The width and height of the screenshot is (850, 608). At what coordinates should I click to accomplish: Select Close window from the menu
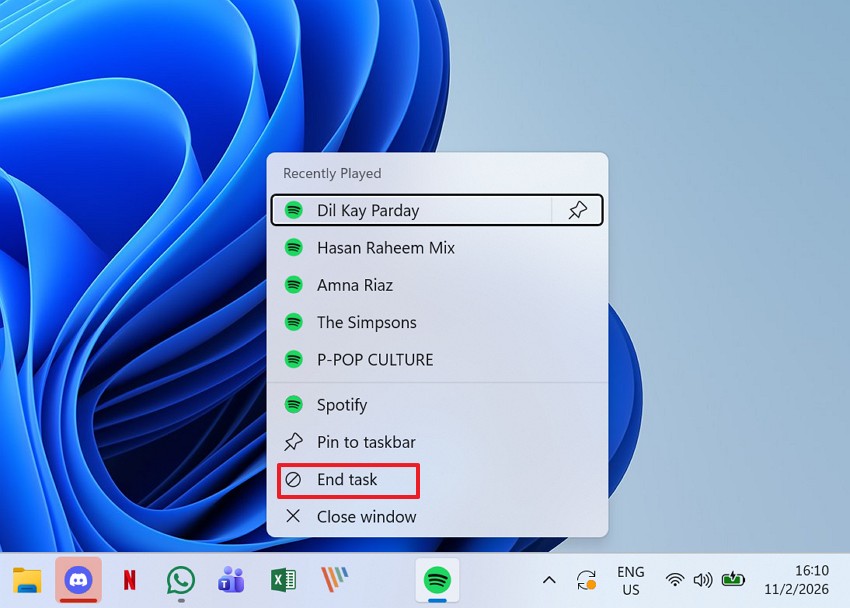(x=366, y=517)
